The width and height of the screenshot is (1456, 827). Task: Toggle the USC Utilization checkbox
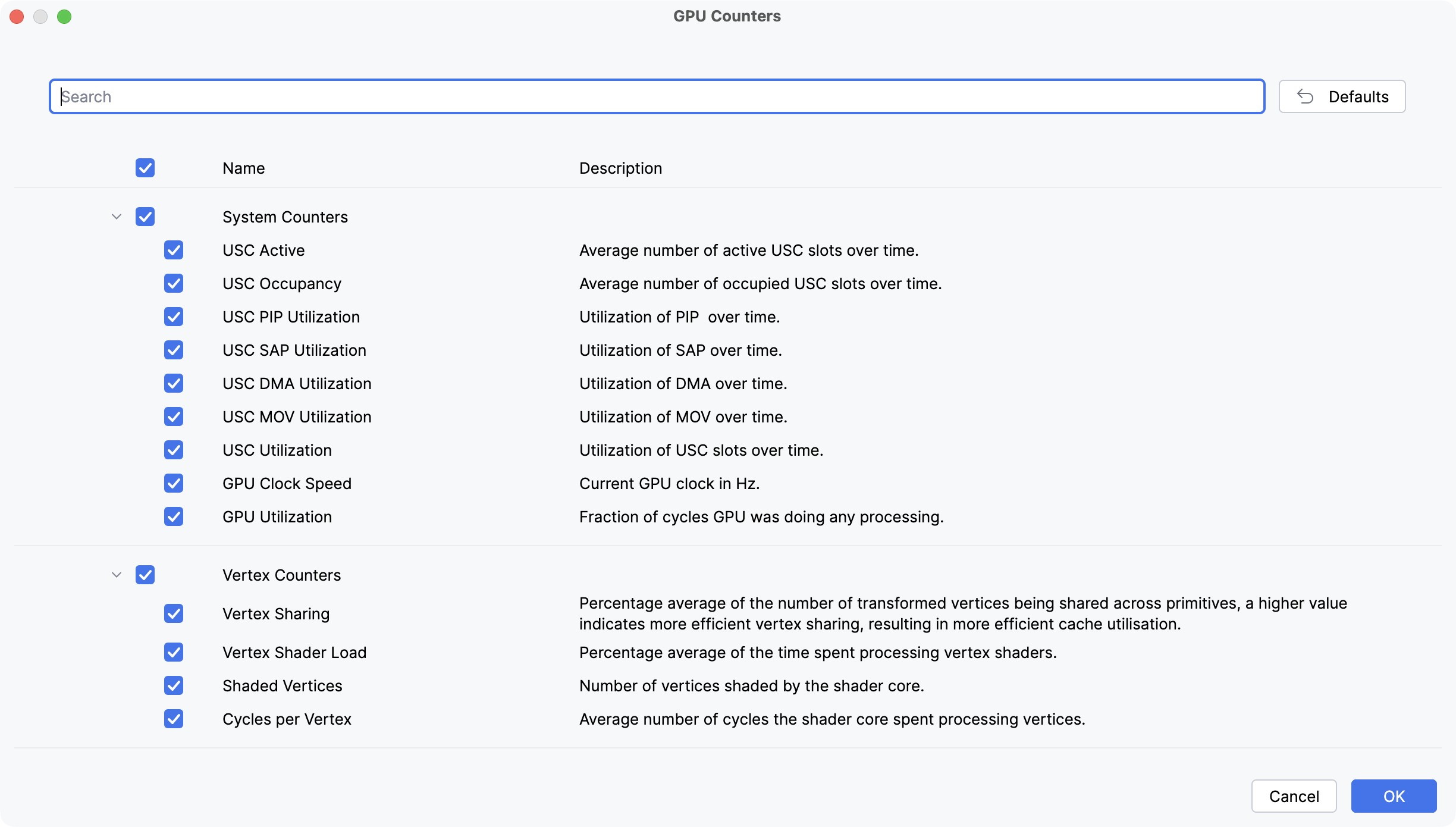(174, 450)
